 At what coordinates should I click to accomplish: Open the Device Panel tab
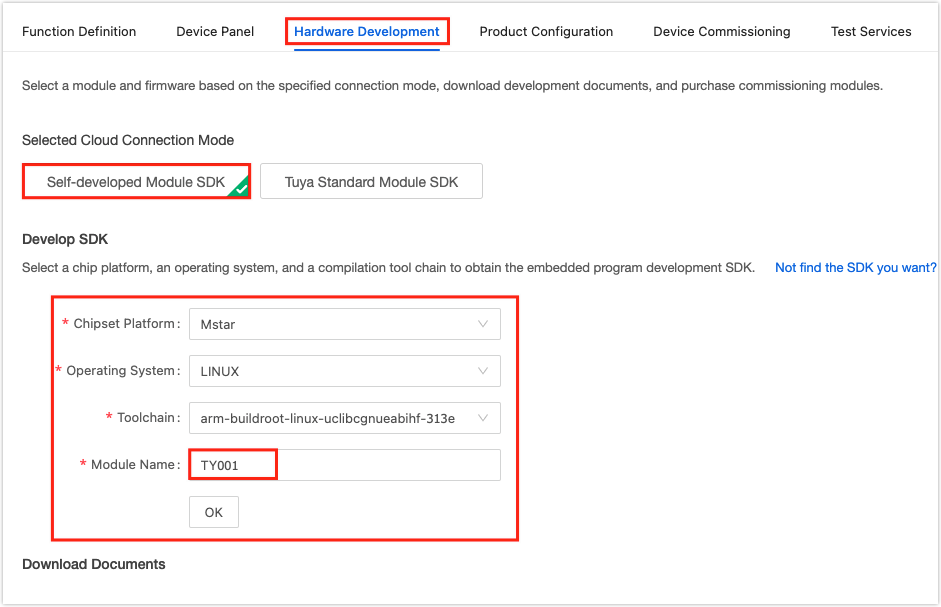click(x=214, y=31)
